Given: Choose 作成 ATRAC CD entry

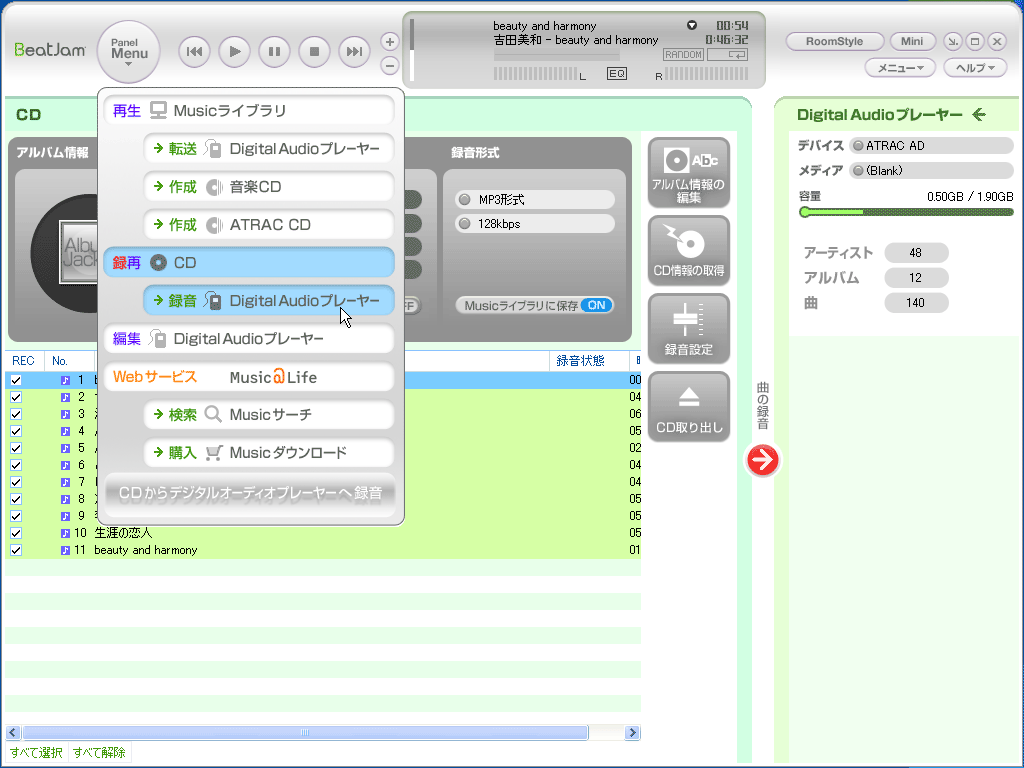Looking at the screenshot, I should click(269, 225).
